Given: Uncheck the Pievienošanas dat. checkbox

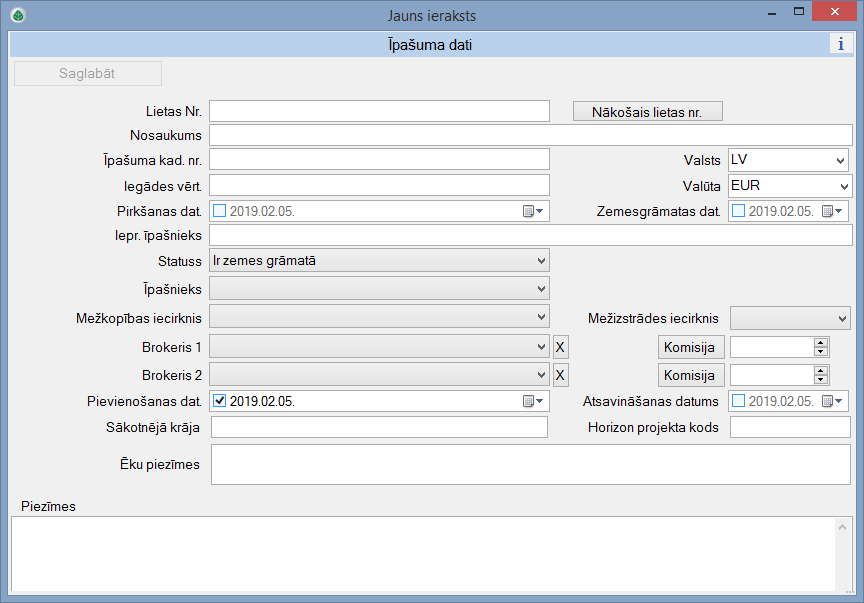Looking at the screenshot, I should pyautogui.click(x=220, y=401).
